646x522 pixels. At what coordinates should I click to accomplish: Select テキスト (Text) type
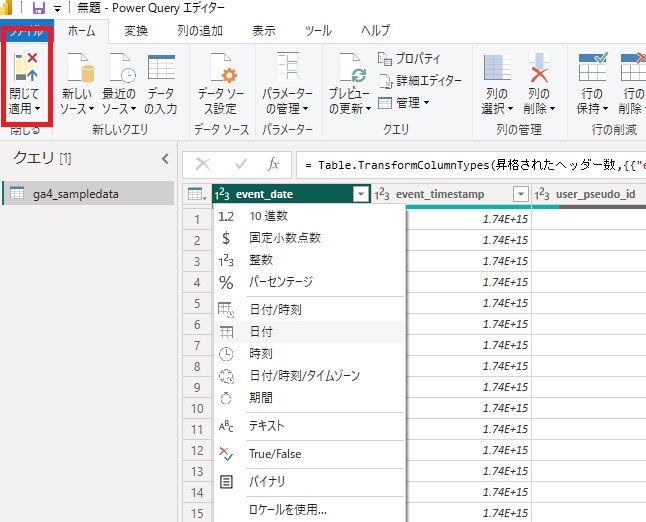(x=310, y=426)
